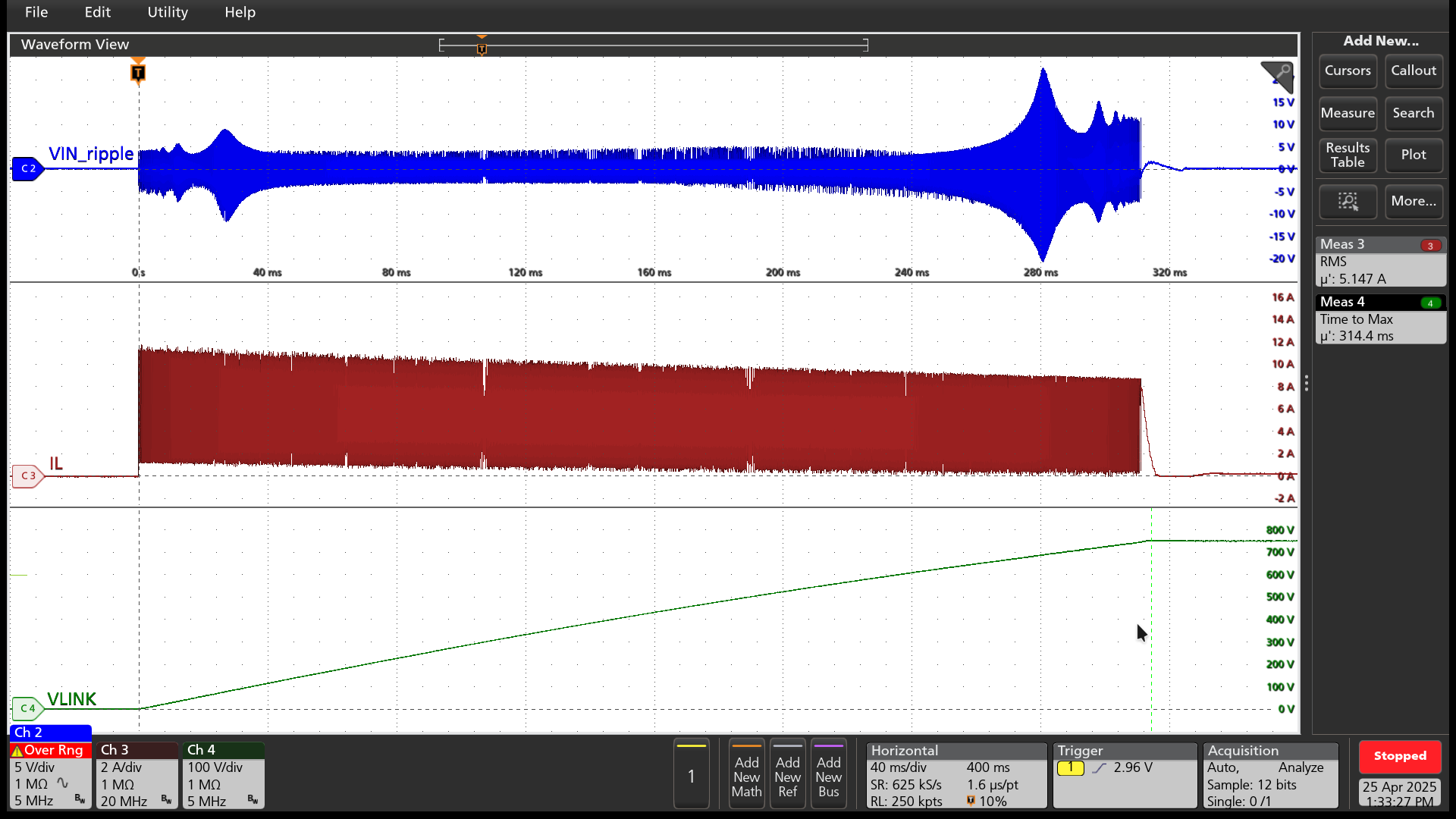Click the zoom overview bar at top
The width and height of the screenshot is (1456, 819).
[653, 45]
